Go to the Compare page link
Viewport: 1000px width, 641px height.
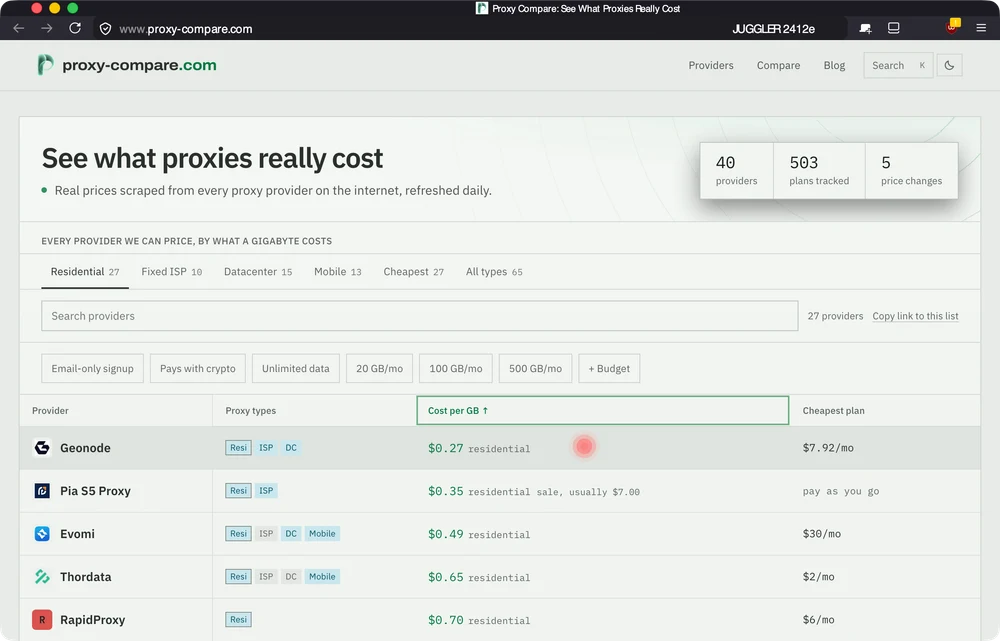click(x=778, y=65)
